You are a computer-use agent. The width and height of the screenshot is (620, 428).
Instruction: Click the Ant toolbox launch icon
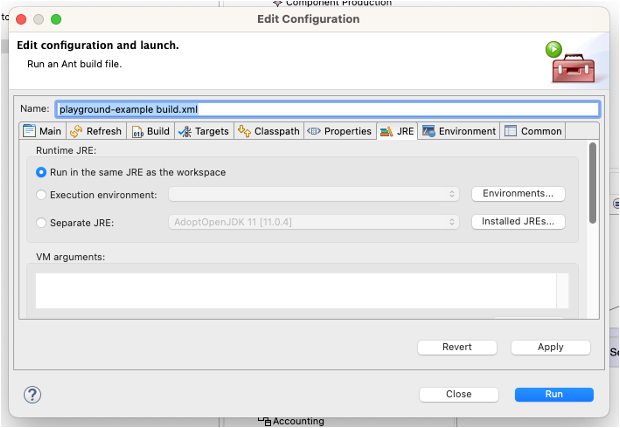[570, 62]
